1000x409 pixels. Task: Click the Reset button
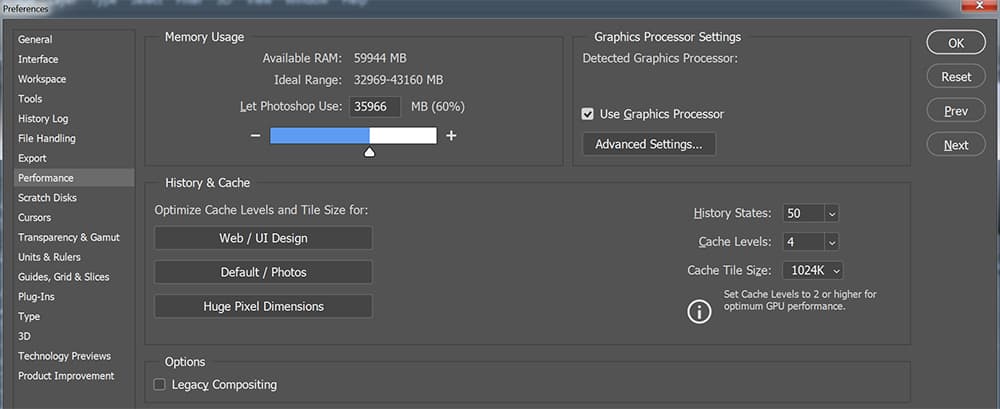(x=956, y=77)
